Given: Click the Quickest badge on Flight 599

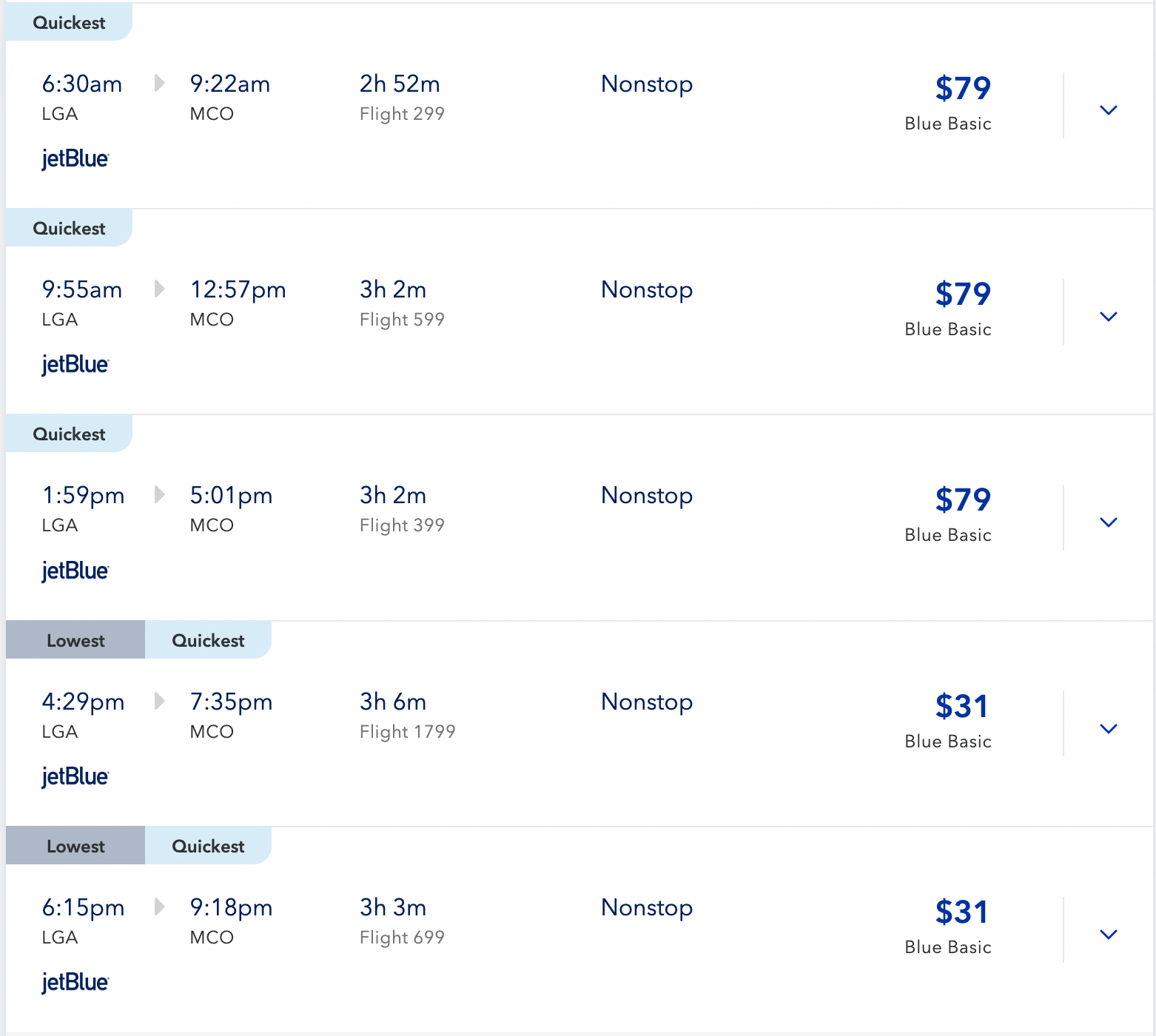Looking at the screenshot, I should [68, 228].
